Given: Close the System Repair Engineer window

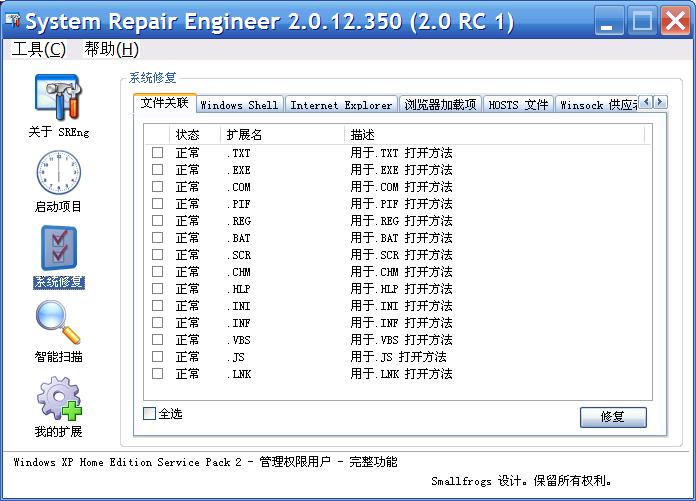Looking at the screenshot, I should 675,20.
